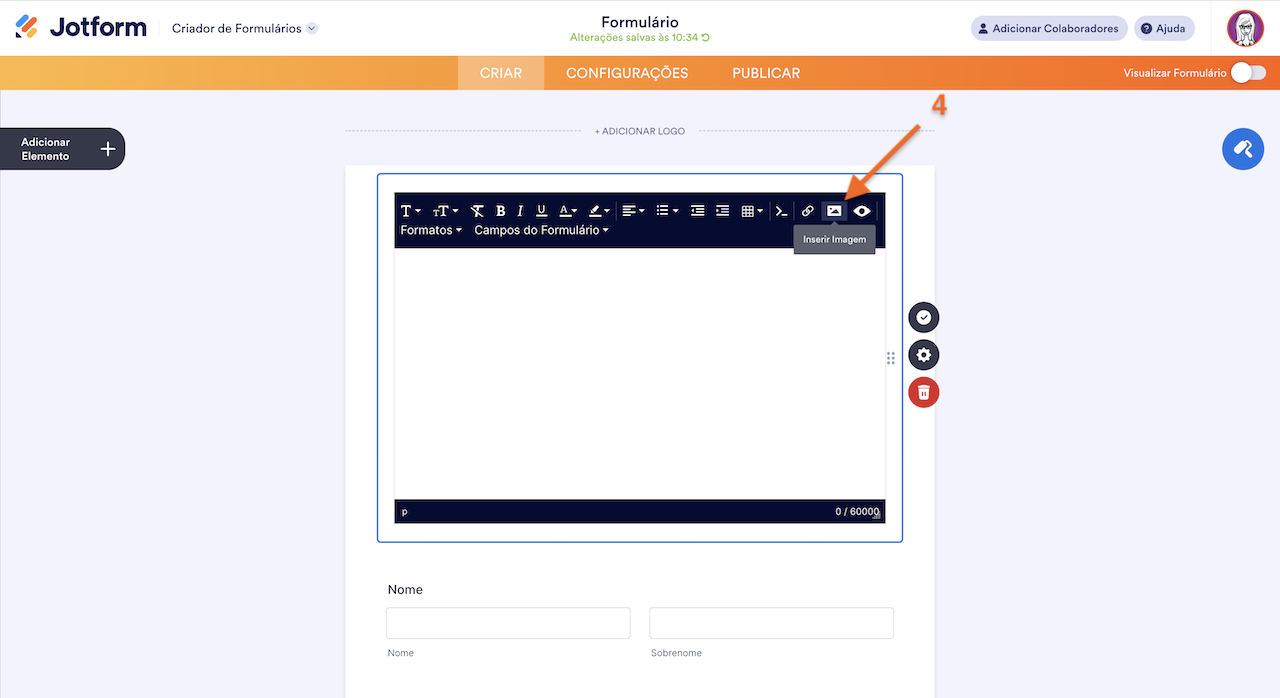
Task: Click the insert link icon
Action: click(808, 211)
